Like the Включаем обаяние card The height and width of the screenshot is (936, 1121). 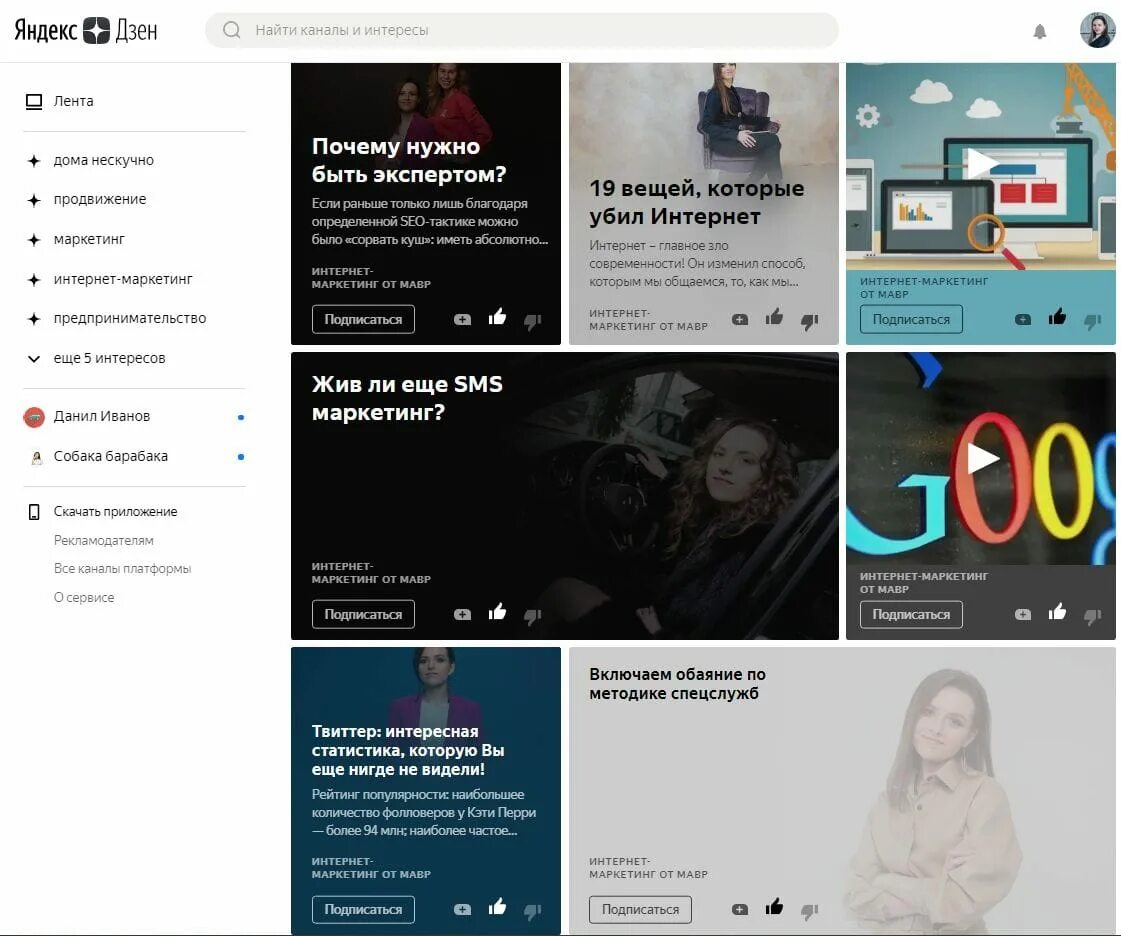tap(774, 907)
